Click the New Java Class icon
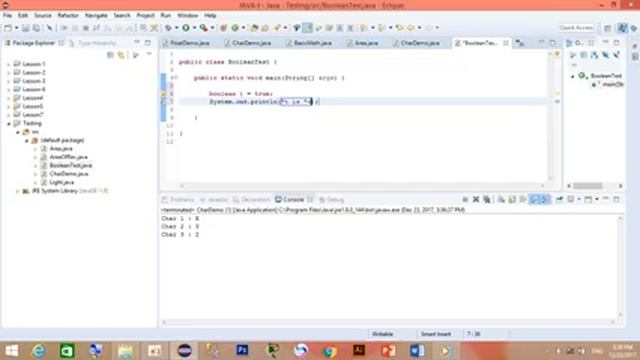640x360 pixels. pos(235,28)
